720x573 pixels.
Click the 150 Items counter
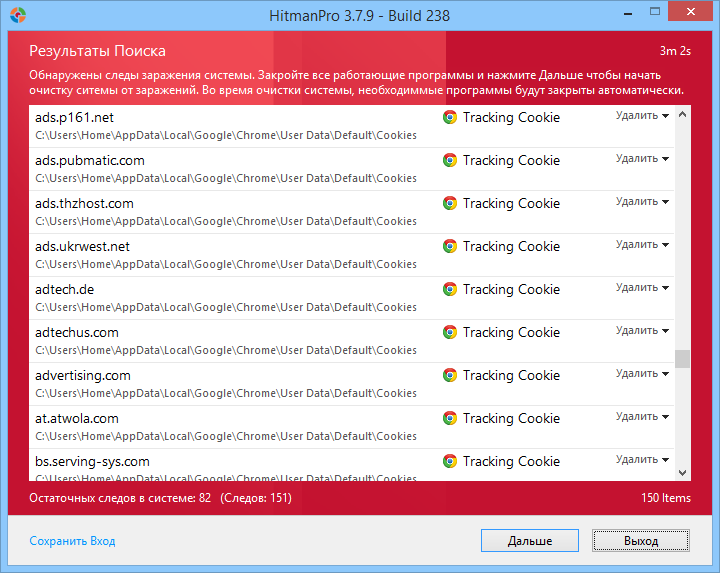click(666, 498)
